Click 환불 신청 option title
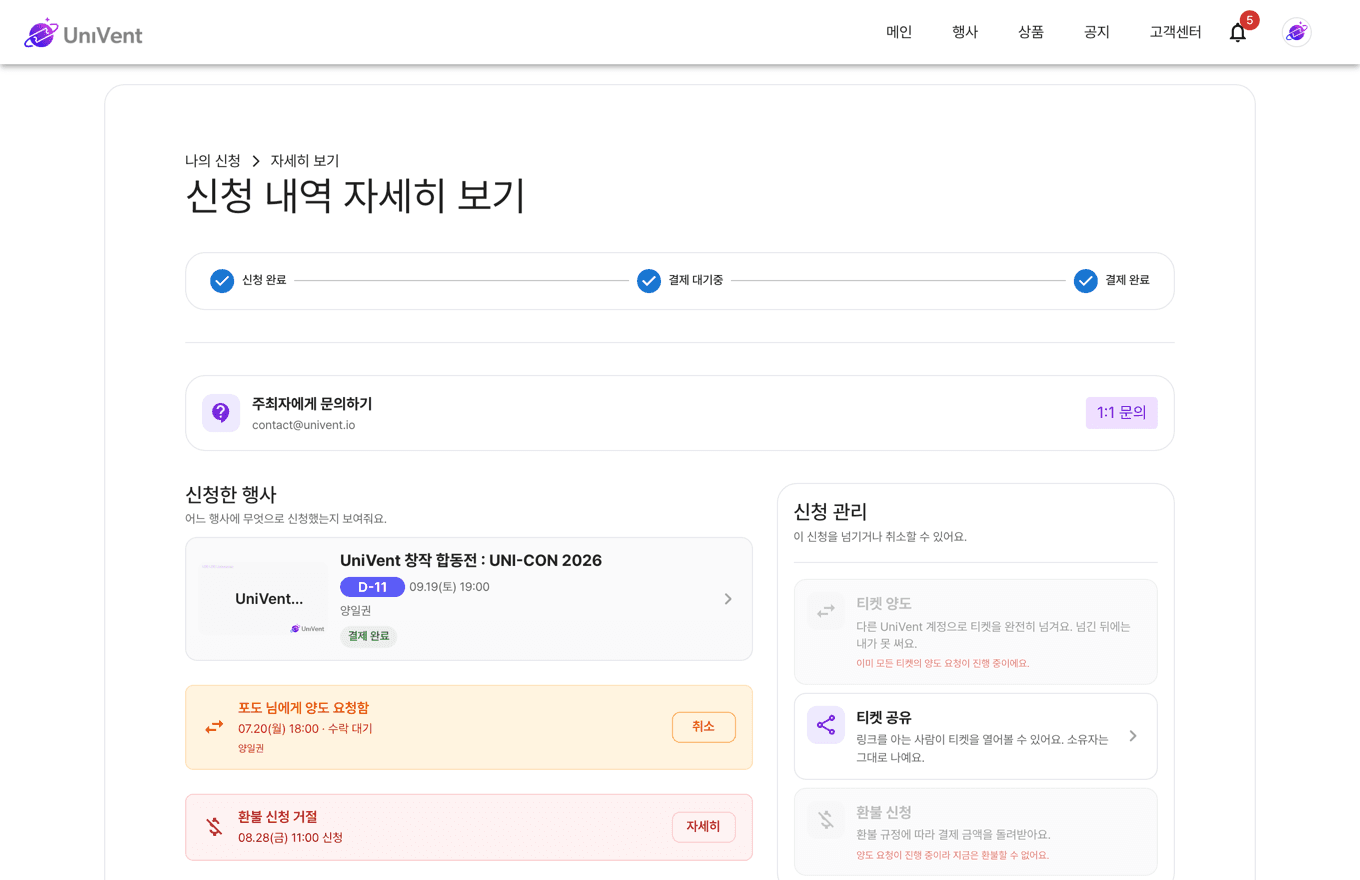 [x=884, y=812]
